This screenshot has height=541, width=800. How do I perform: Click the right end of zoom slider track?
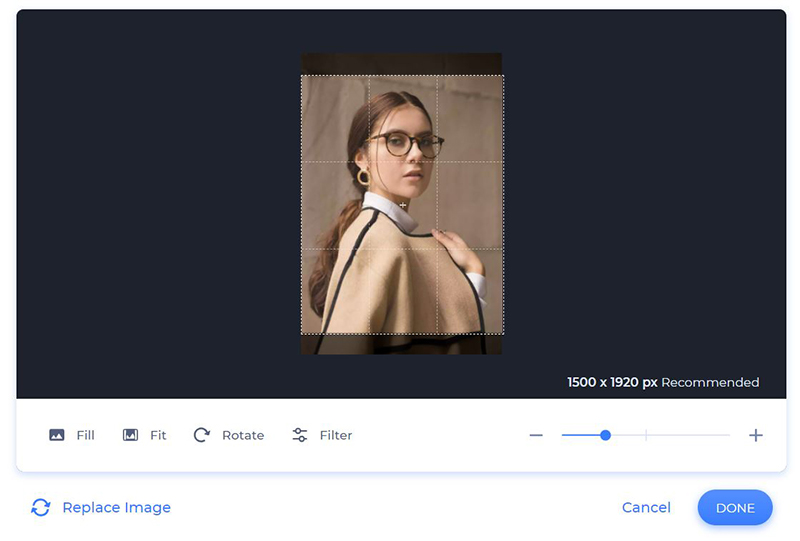click(x=728, y=435)
